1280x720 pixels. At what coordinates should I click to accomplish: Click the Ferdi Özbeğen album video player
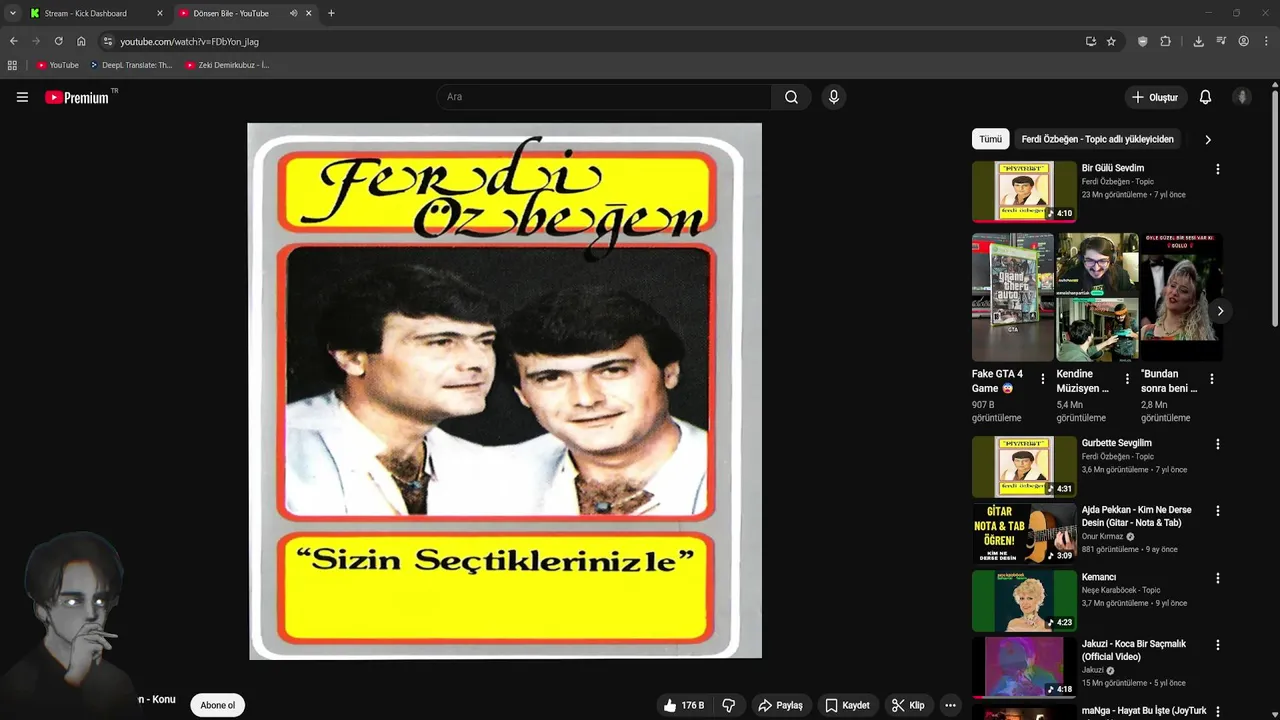point(504,391)
